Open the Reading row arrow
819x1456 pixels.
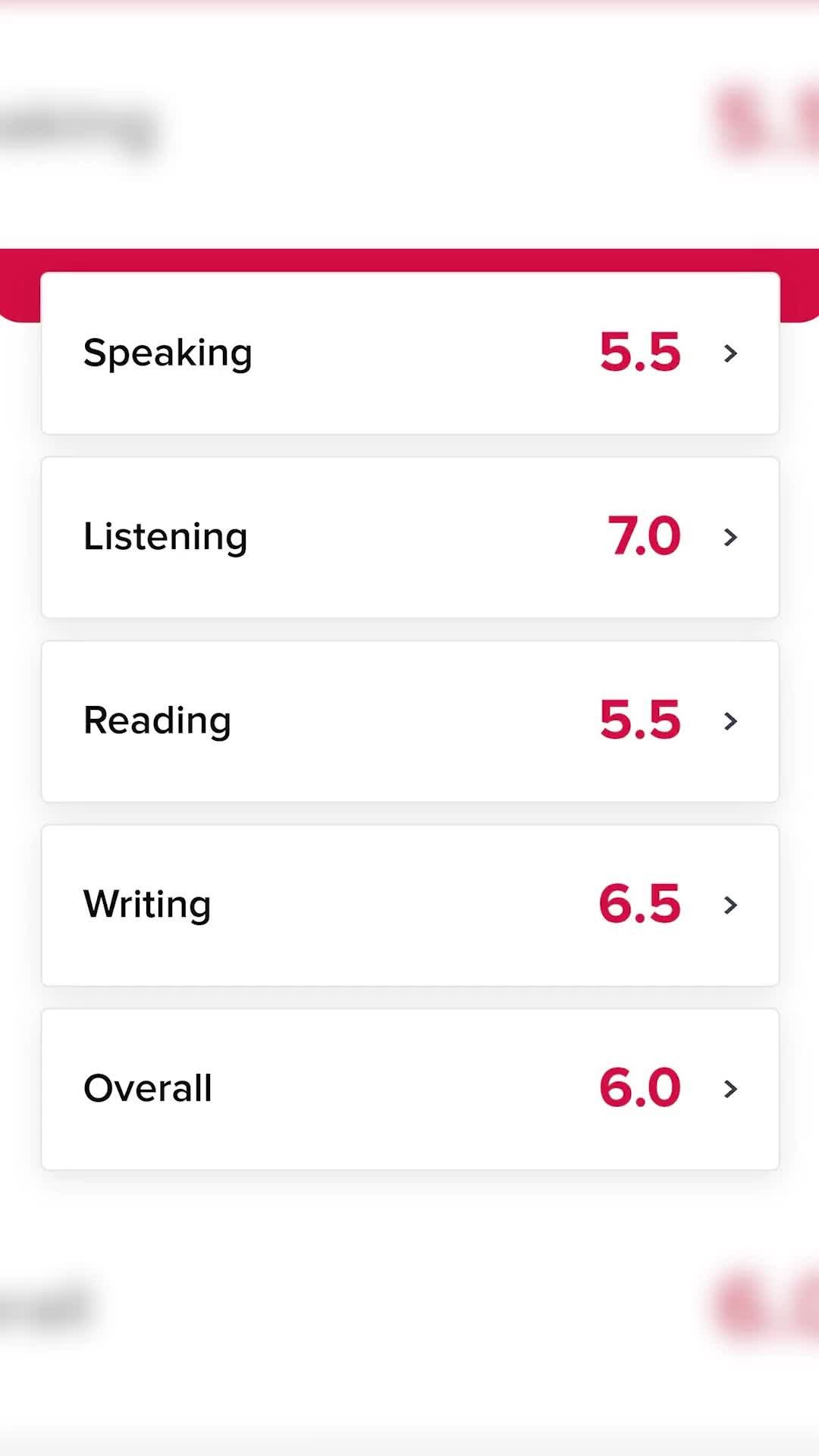pyautogui.click(x=730, y=721)
